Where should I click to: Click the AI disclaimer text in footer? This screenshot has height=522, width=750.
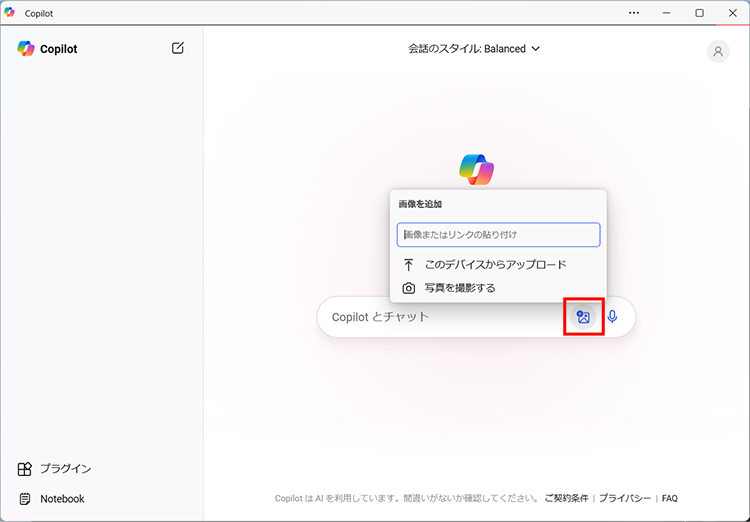click(407, 498)
